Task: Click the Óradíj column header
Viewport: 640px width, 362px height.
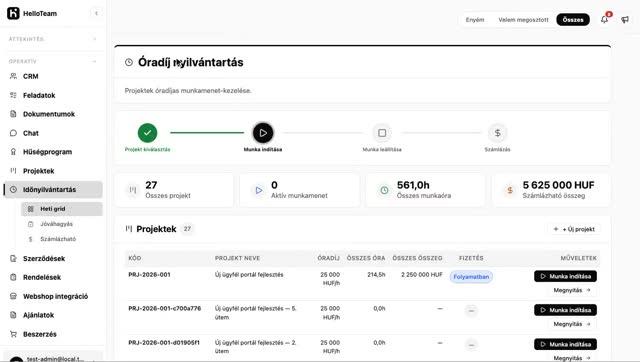Action: [x=329, y=258]
